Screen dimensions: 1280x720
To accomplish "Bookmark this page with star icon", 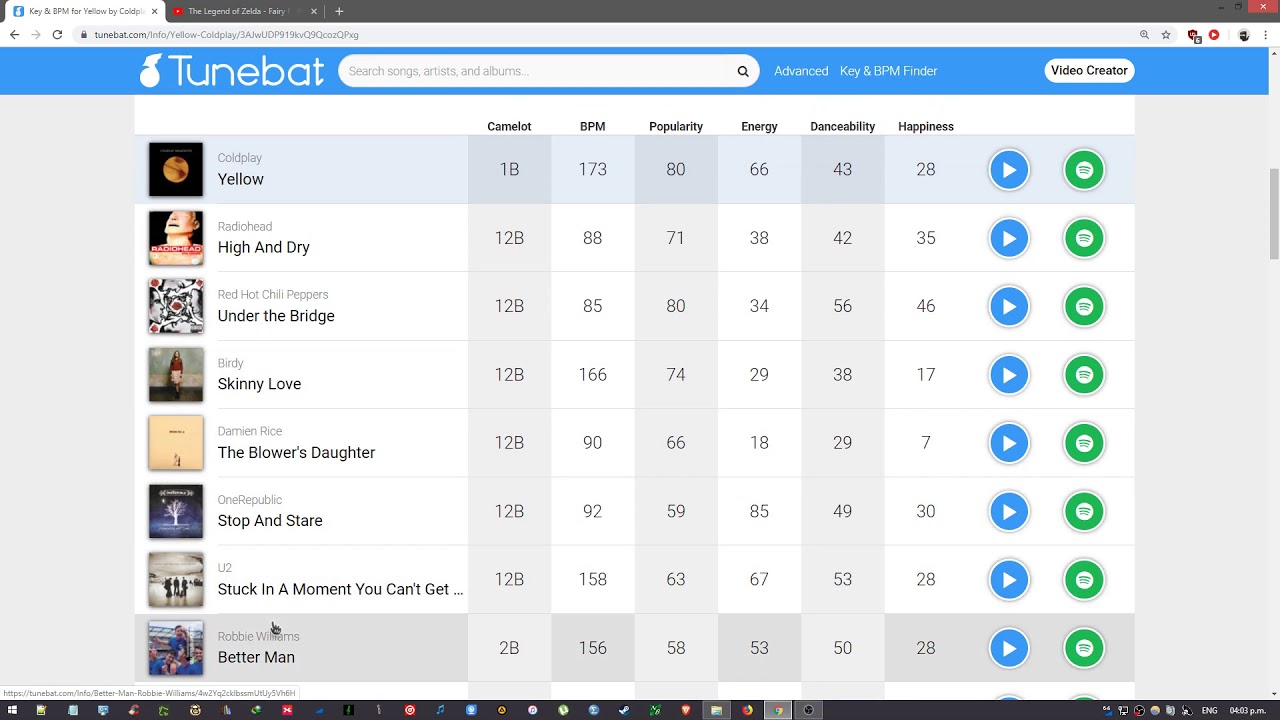I will coord(1166,34).
